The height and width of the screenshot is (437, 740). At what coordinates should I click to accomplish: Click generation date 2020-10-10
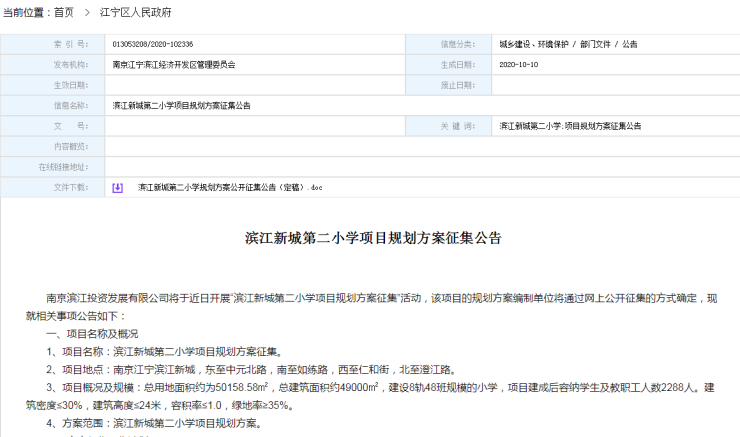519,65
